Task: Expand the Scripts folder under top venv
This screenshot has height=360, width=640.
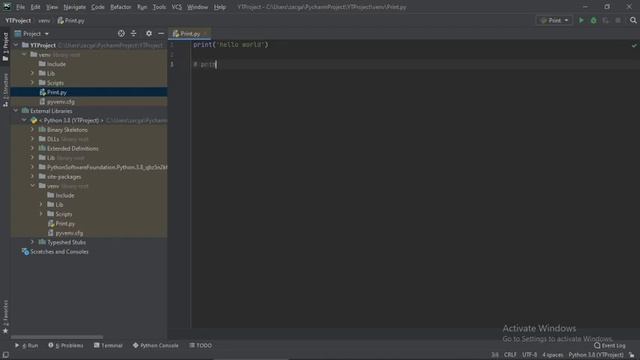Action: [32, 82]
